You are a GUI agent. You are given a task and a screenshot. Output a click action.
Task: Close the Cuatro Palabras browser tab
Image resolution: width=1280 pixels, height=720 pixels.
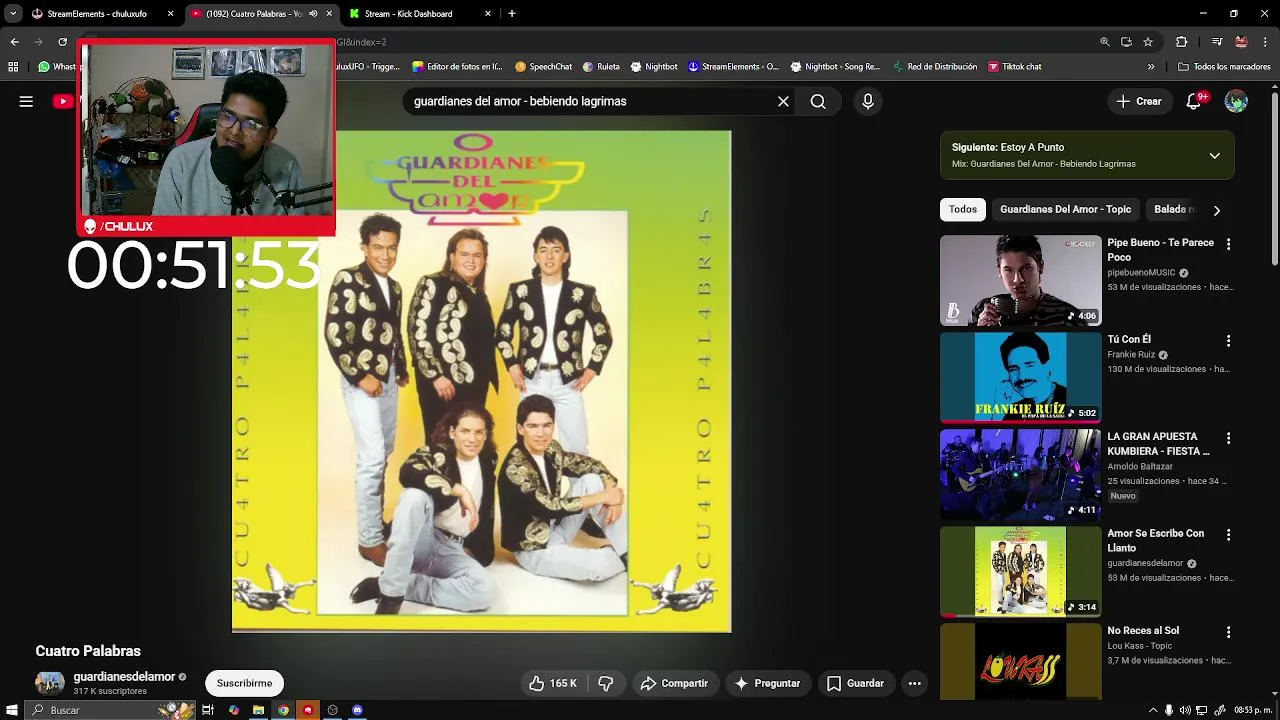(329, 14)
